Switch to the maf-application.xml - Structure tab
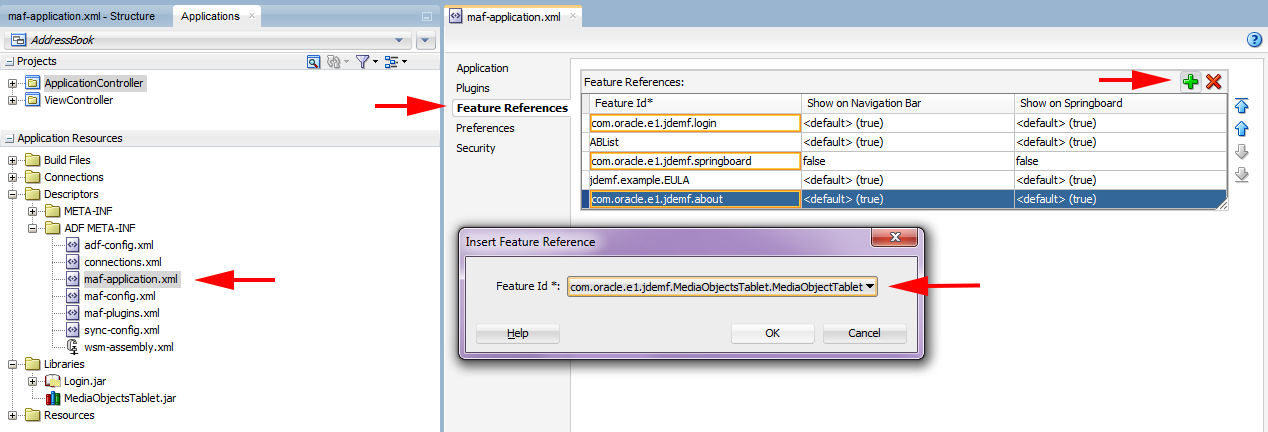 pyautogui.click(x=85, y=16)
